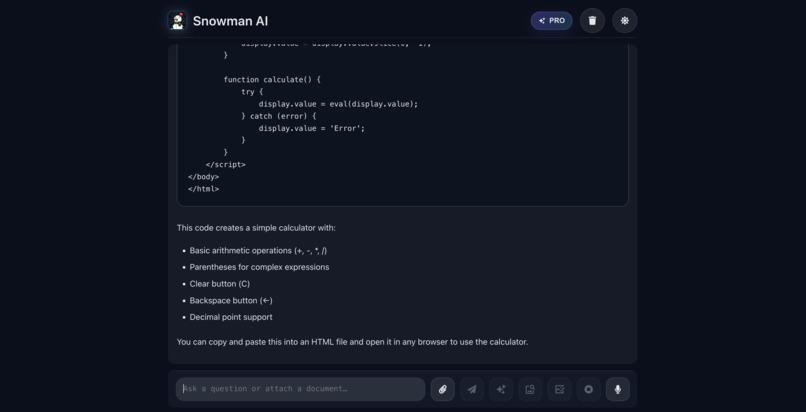
Task: Click the '</script>' closing tag line
Action: coord(226,165)
